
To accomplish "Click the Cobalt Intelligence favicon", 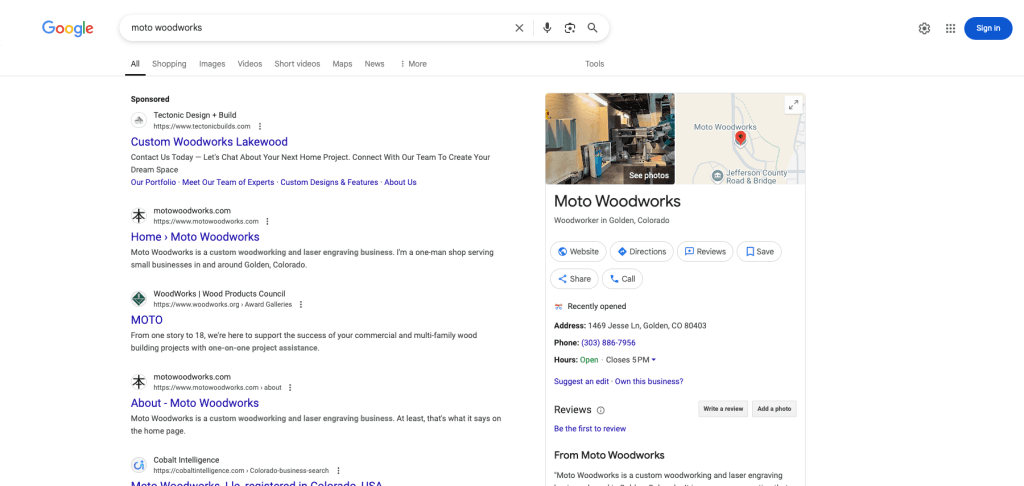I will point(138,465).
